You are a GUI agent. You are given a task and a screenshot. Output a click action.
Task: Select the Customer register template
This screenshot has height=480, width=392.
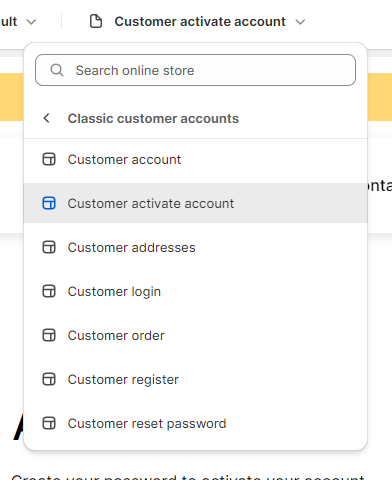[195, 379]
